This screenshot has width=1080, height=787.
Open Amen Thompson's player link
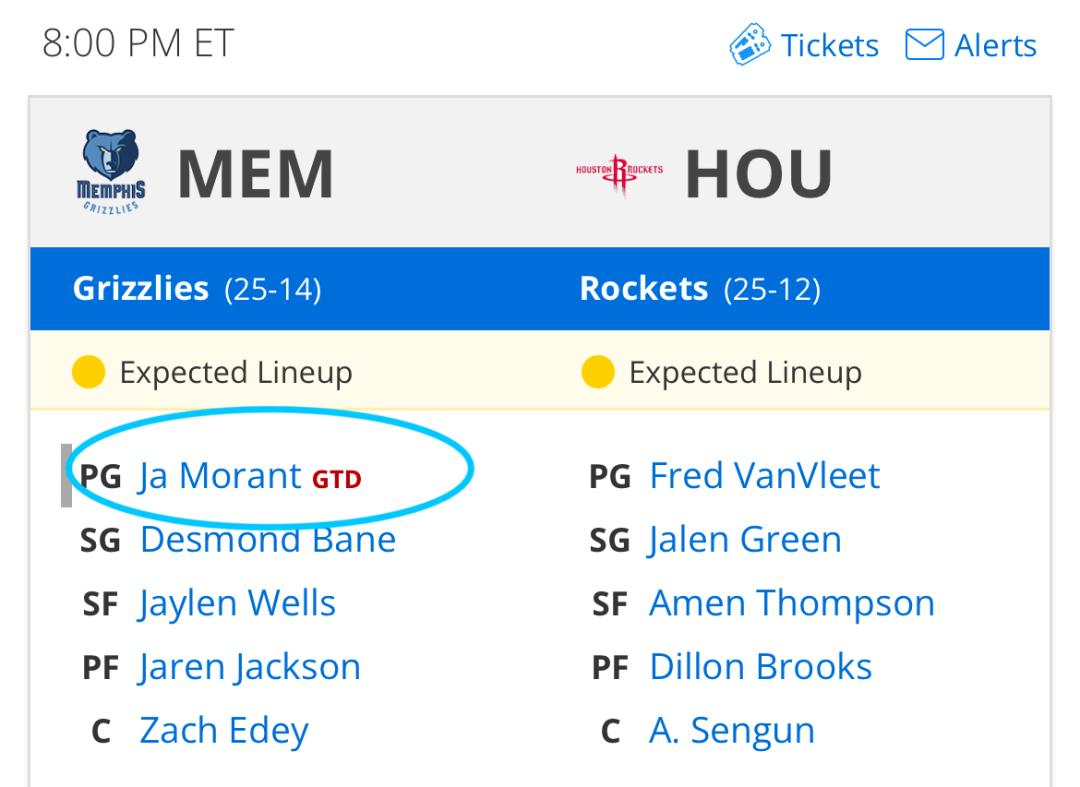pos(792,604)
